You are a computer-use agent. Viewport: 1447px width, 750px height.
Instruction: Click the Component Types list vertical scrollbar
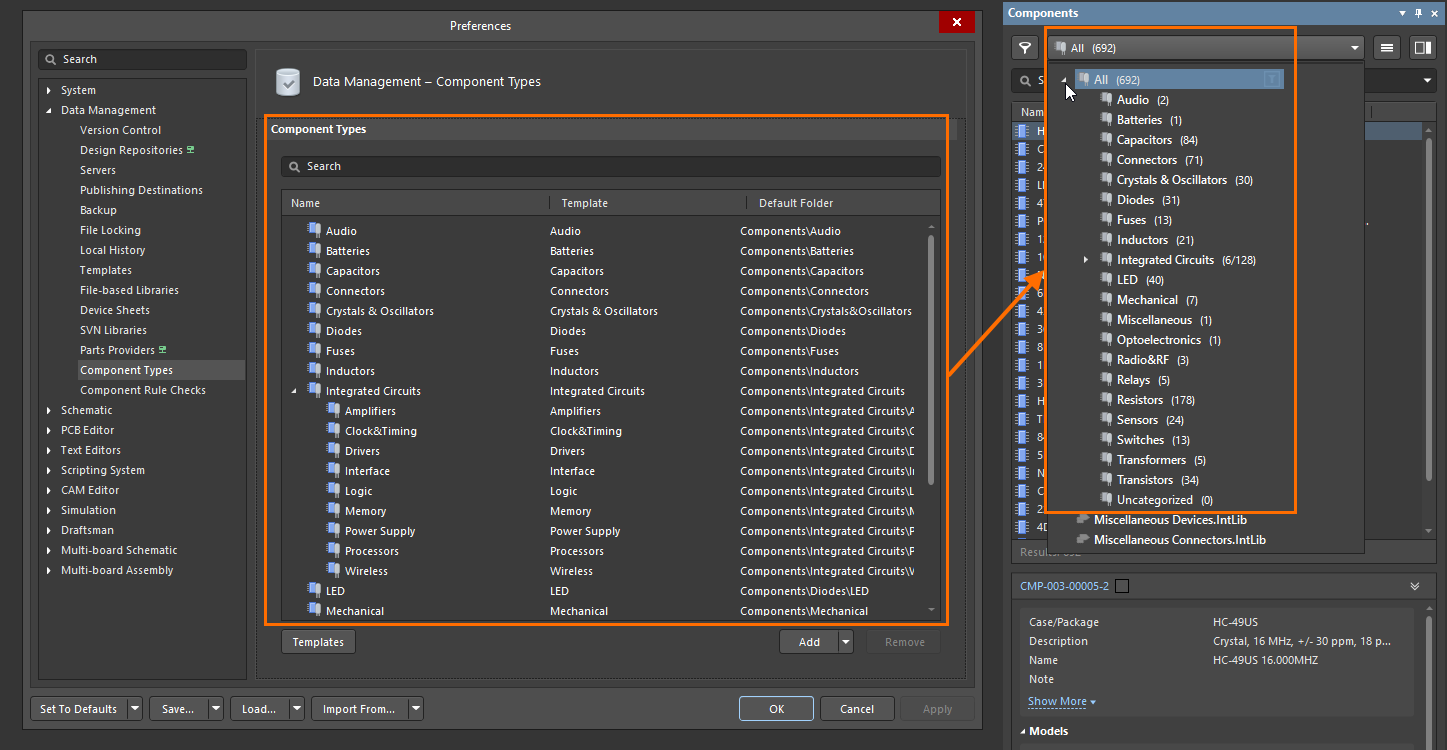pyautogui.click(x=932, y=360)
